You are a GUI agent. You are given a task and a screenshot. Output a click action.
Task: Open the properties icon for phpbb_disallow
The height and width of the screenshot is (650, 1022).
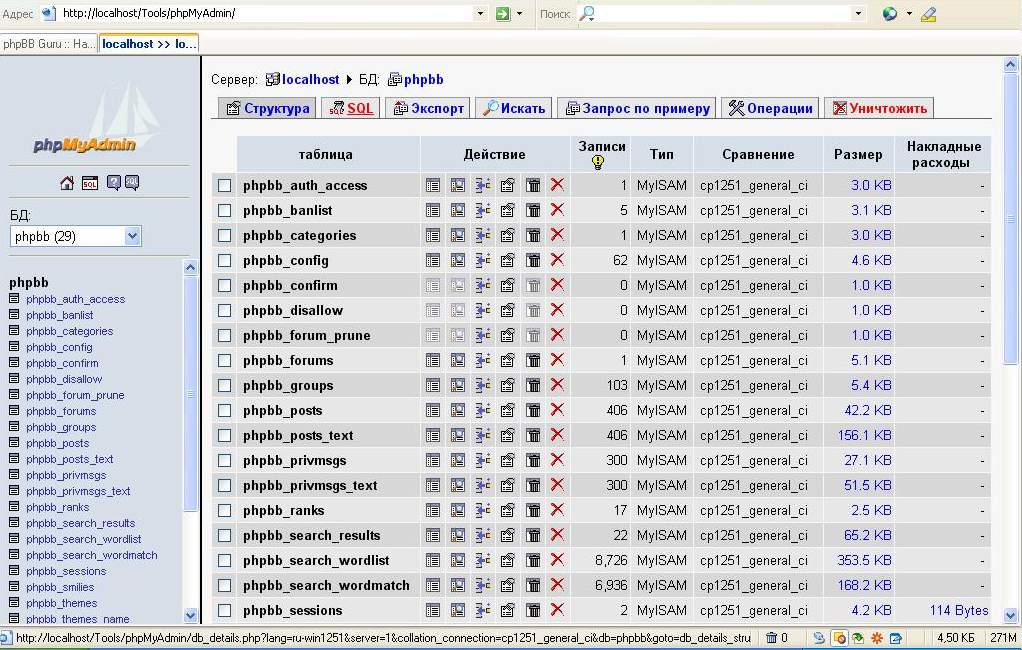click(508, 310)
